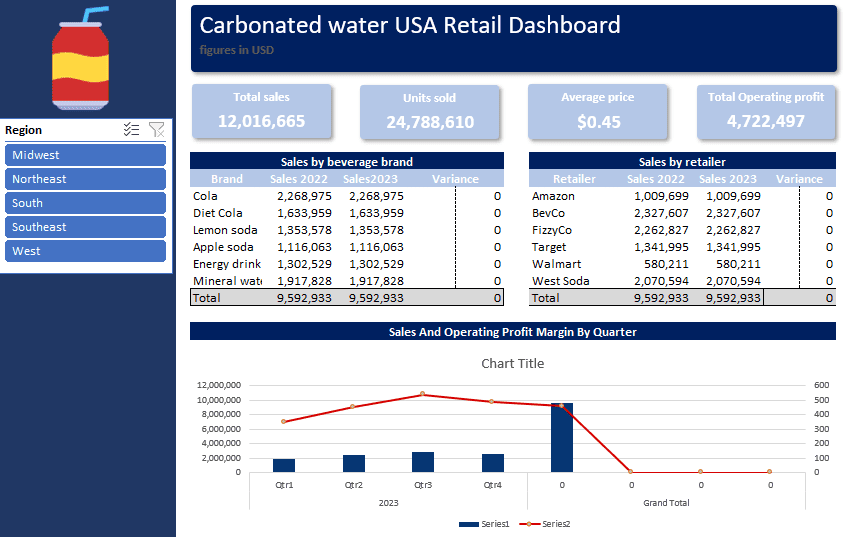Select the soda can illustration

point(81,59)
